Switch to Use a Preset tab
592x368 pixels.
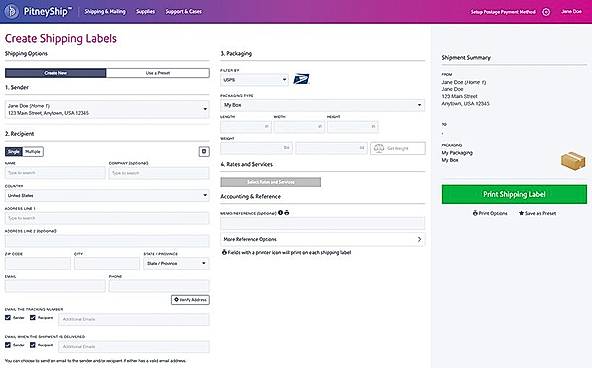[x=158, y=73]
